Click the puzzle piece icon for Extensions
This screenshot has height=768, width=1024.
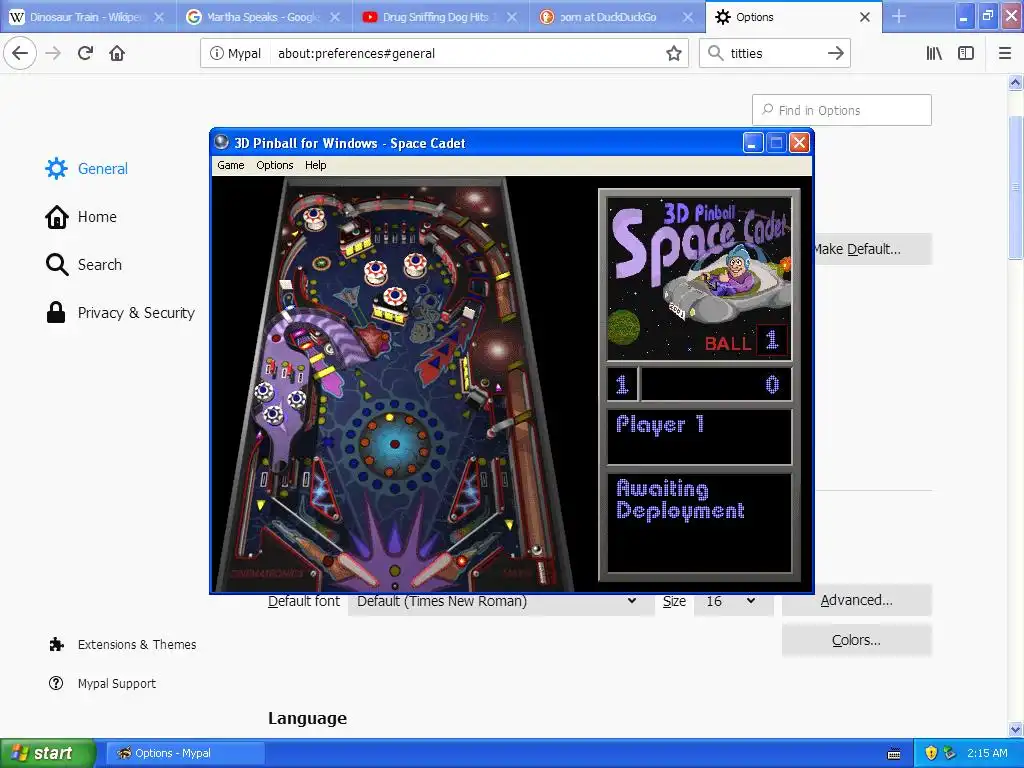point(57,645)
